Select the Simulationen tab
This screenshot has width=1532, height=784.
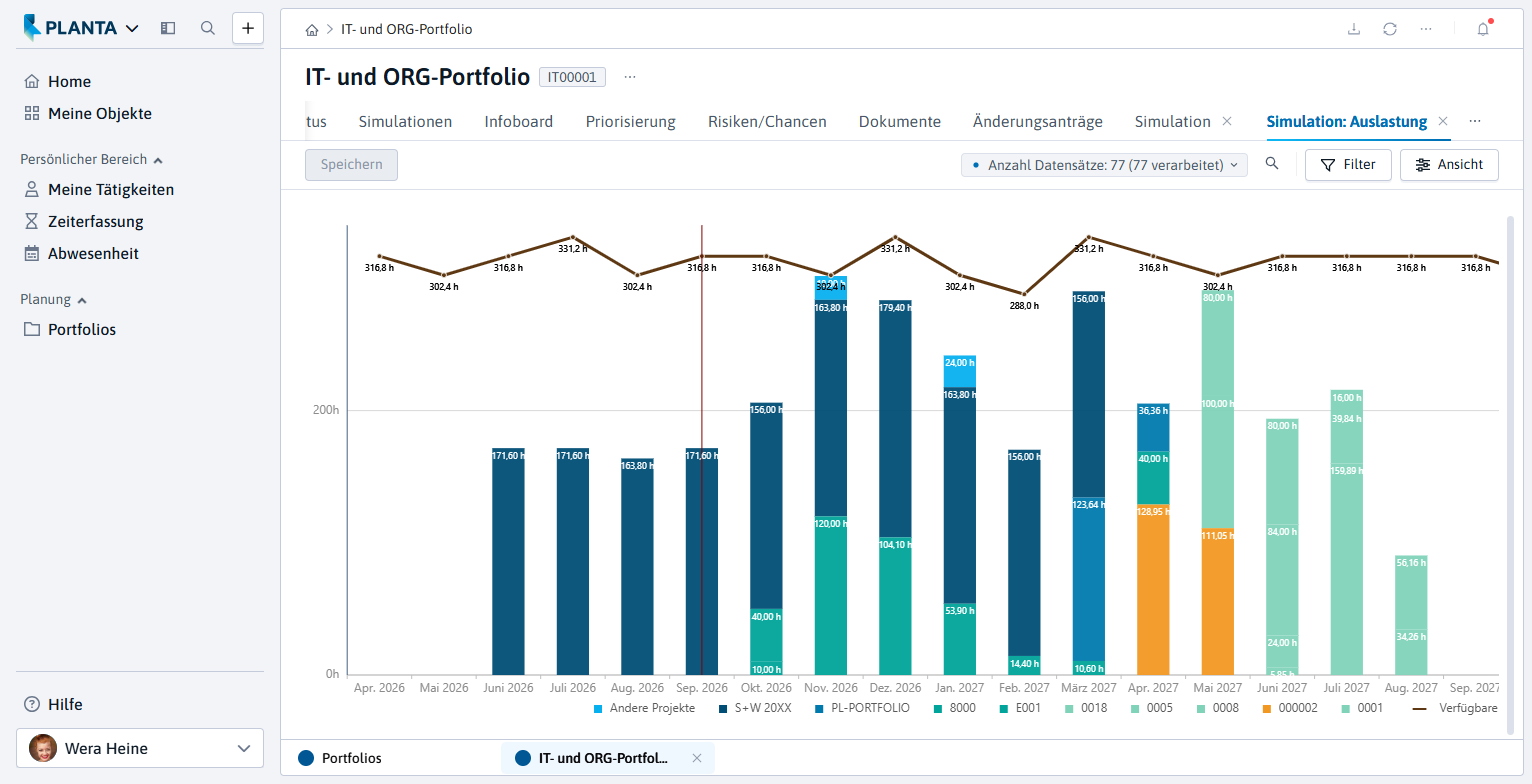[405, 122]
